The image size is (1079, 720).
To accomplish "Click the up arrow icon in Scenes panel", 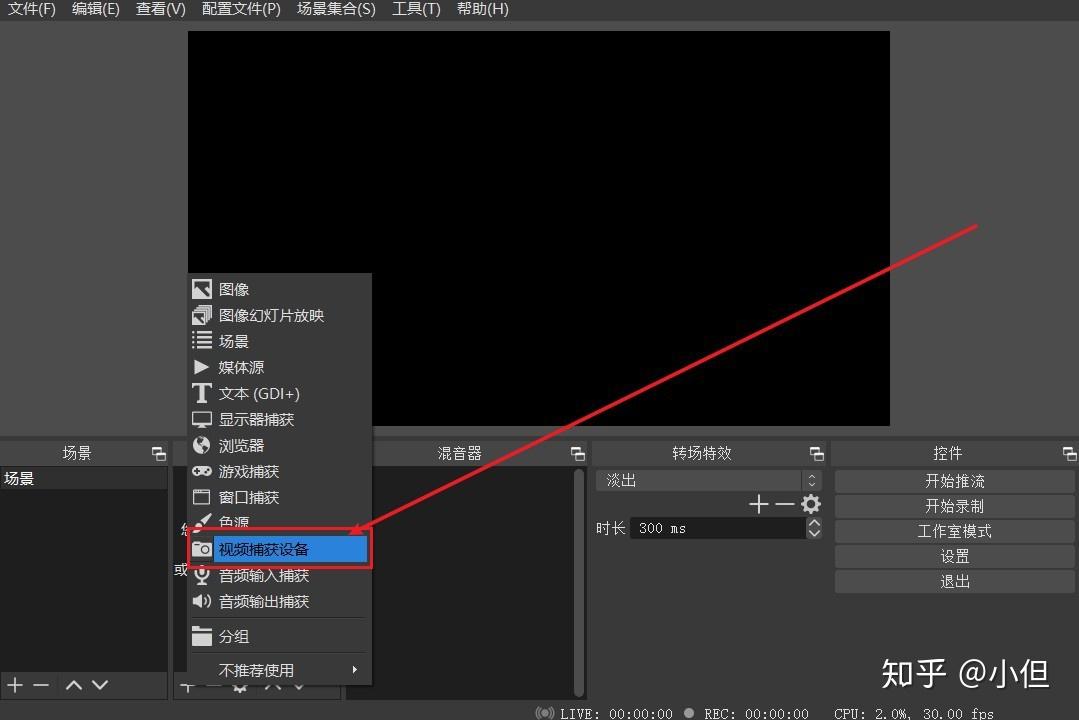I will (x=72, y=685).
